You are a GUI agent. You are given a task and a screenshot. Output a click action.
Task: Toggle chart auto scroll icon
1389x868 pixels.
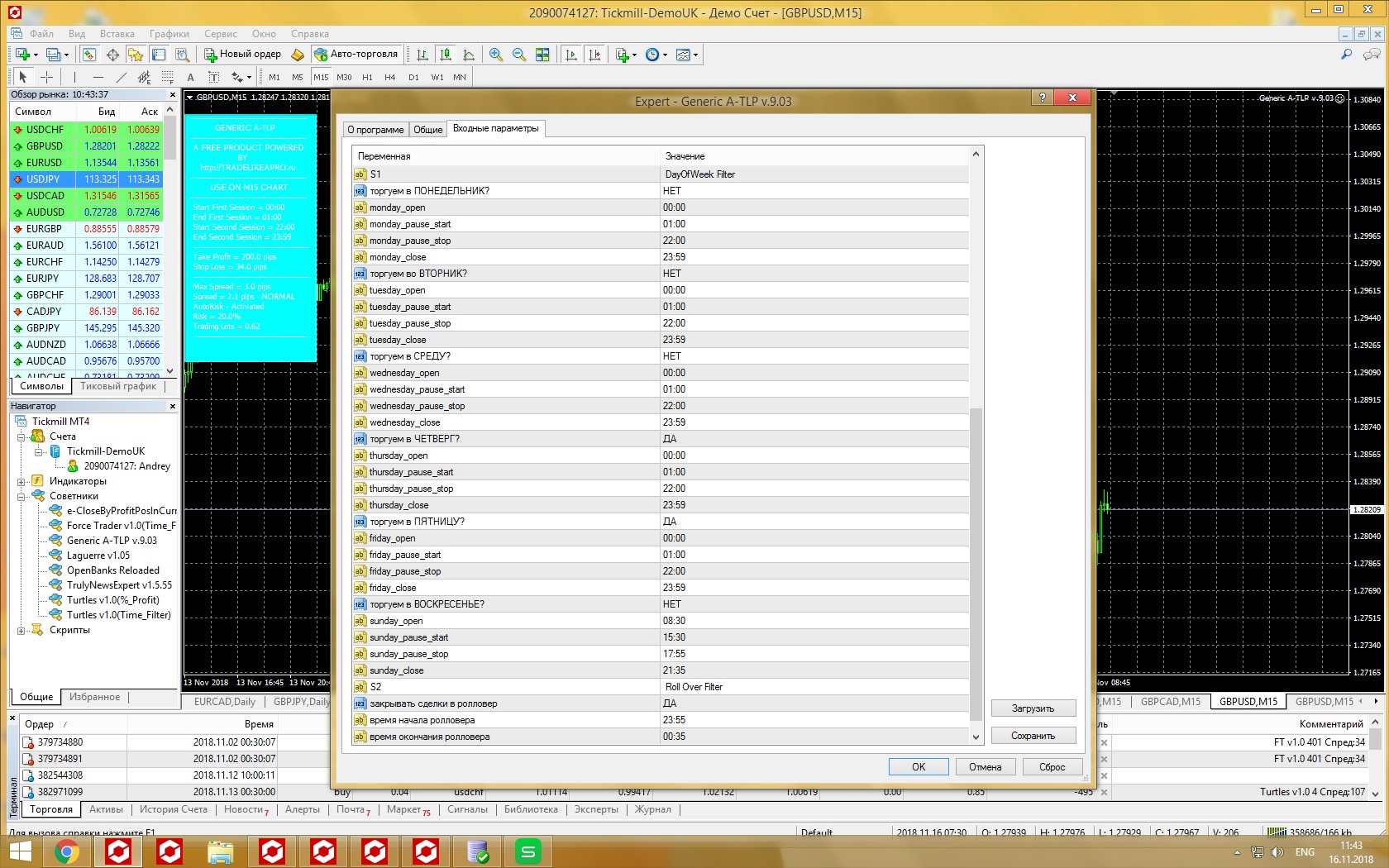[571, 55]
